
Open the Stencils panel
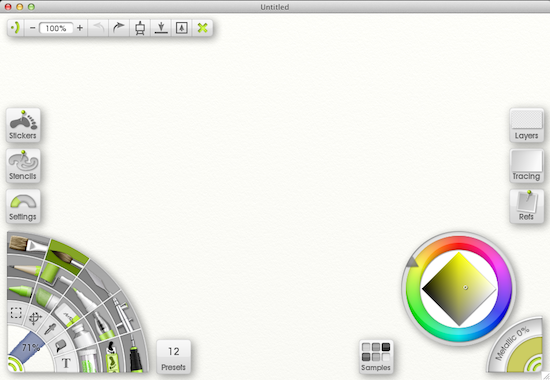click(23, 166)
